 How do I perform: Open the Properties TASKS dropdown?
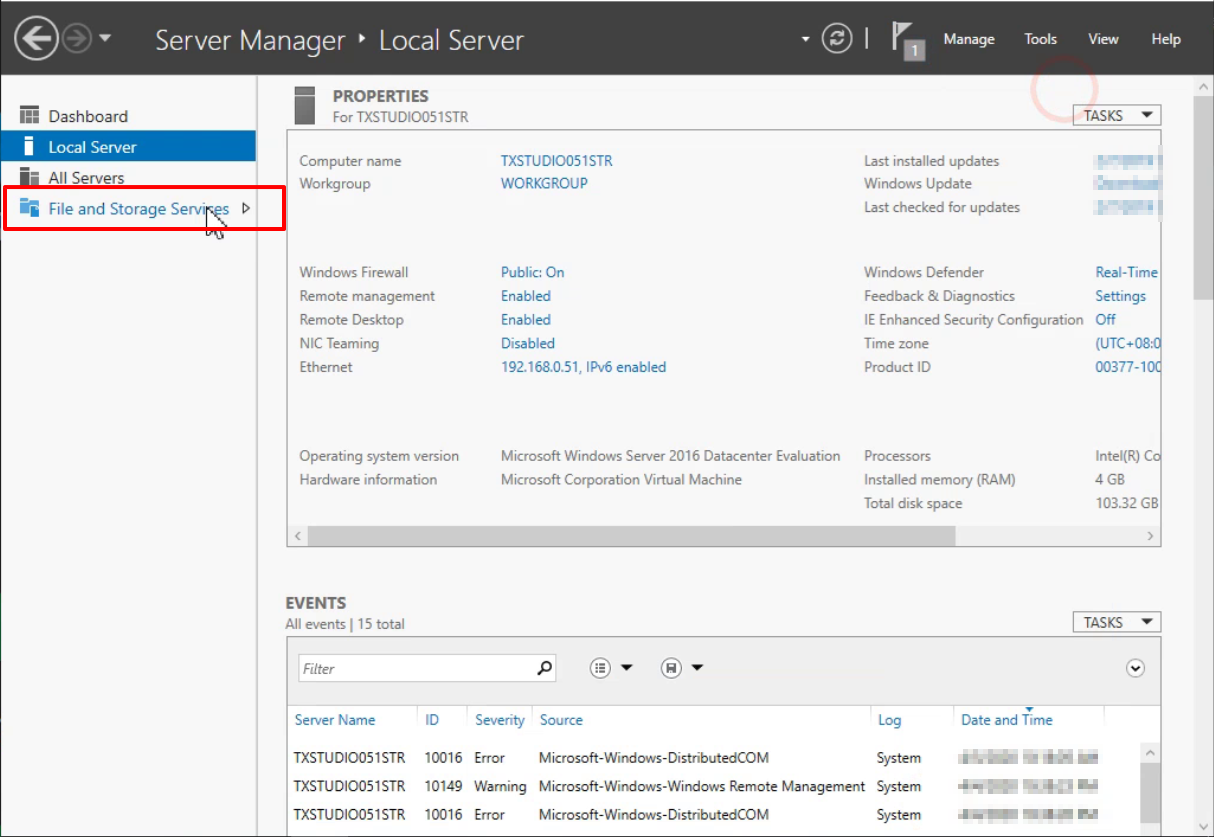(x=1117, y=116)
